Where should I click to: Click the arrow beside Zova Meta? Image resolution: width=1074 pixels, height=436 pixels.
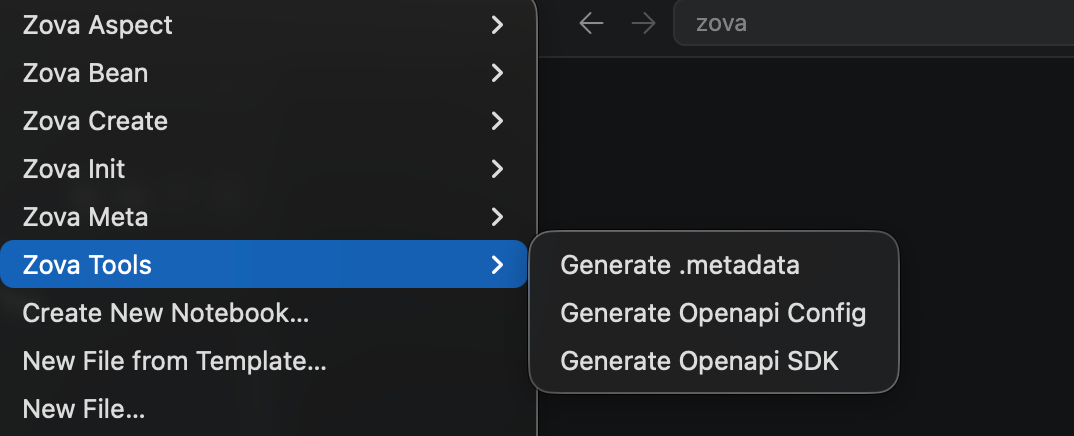pos(497,217)
